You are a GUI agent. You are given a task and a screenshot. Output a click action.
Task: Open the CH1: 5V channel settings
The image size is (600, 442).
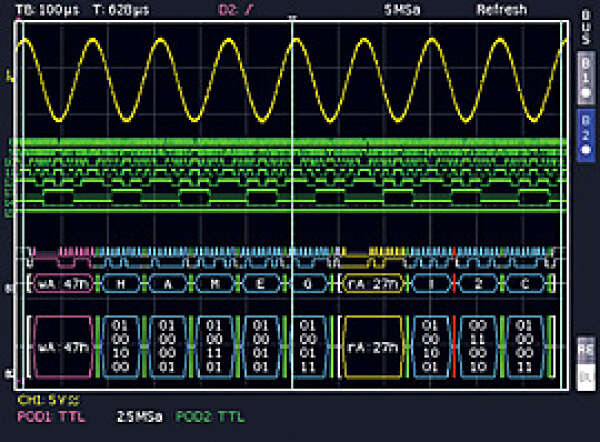(x=49, y=400)
